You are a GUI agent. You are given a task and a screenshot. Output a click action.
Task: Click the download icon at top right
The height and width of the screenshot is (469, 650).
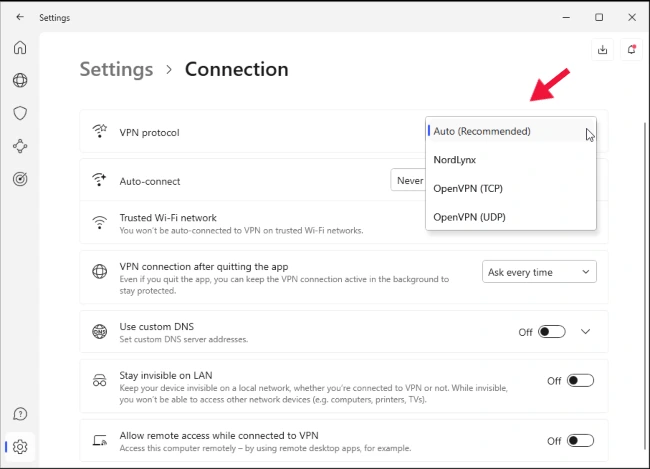602,48
